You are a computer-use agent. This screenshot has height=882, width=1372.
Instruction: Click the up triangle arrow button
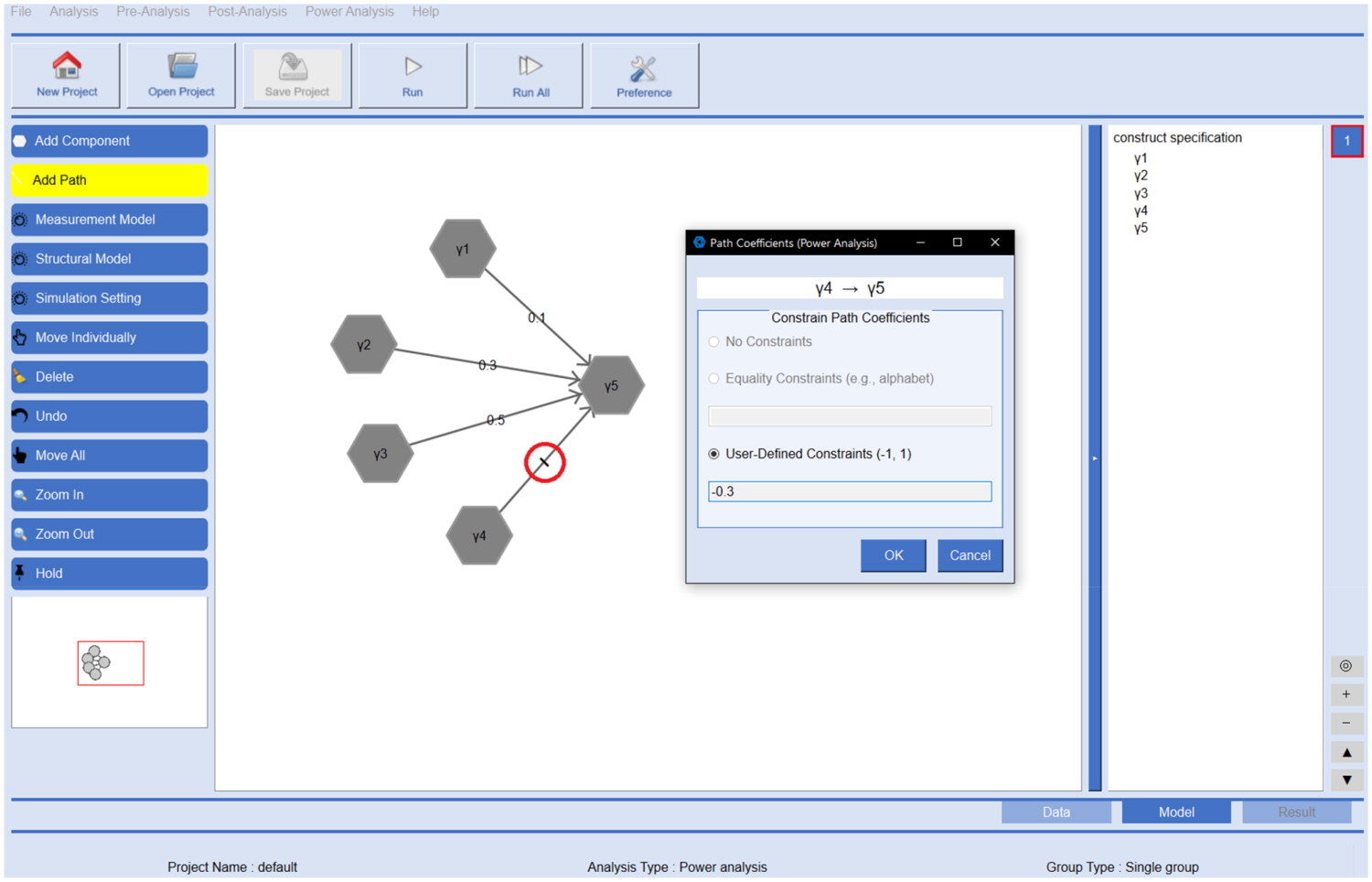tap(1346, 752)
